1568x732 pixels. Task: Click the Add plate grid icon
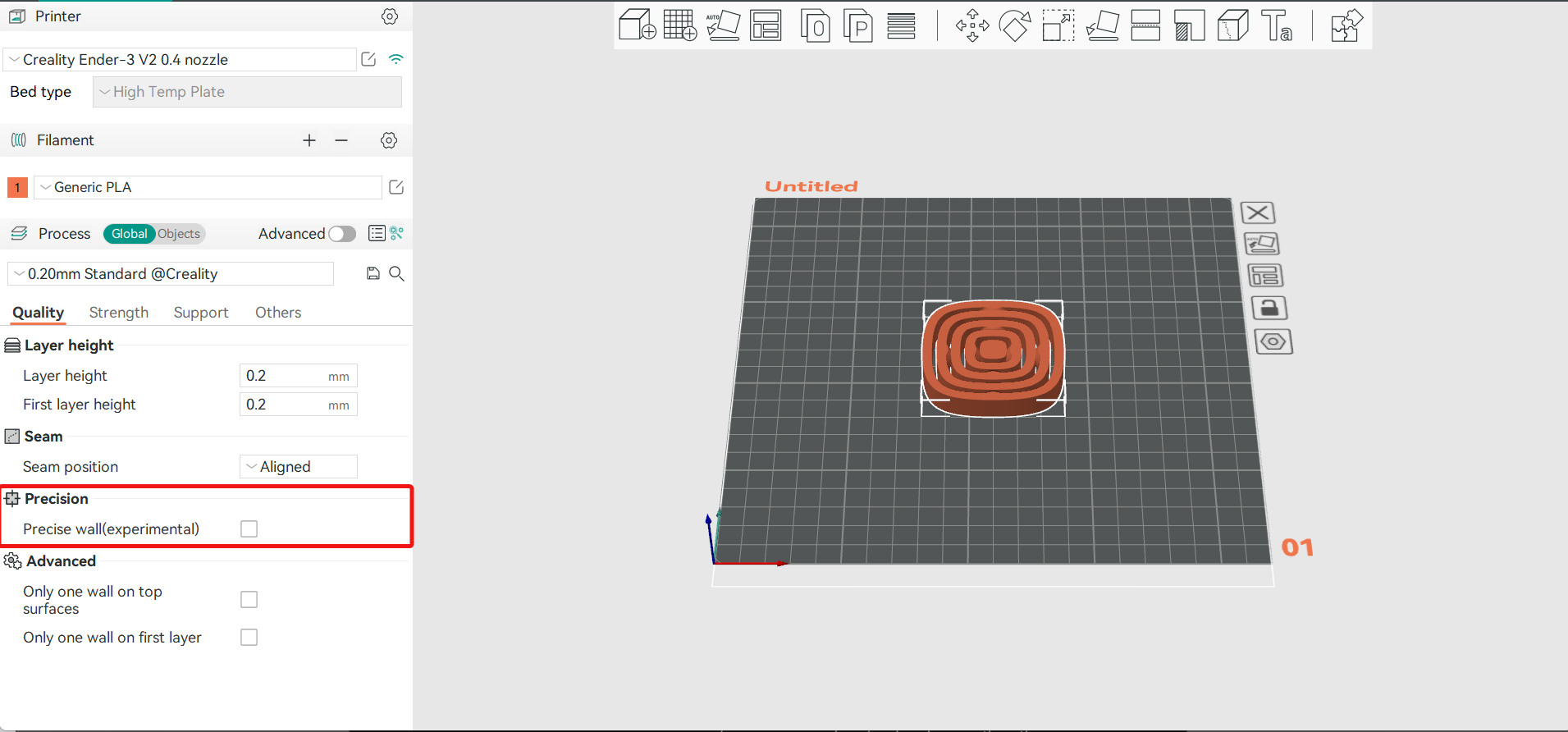(679, 25)
